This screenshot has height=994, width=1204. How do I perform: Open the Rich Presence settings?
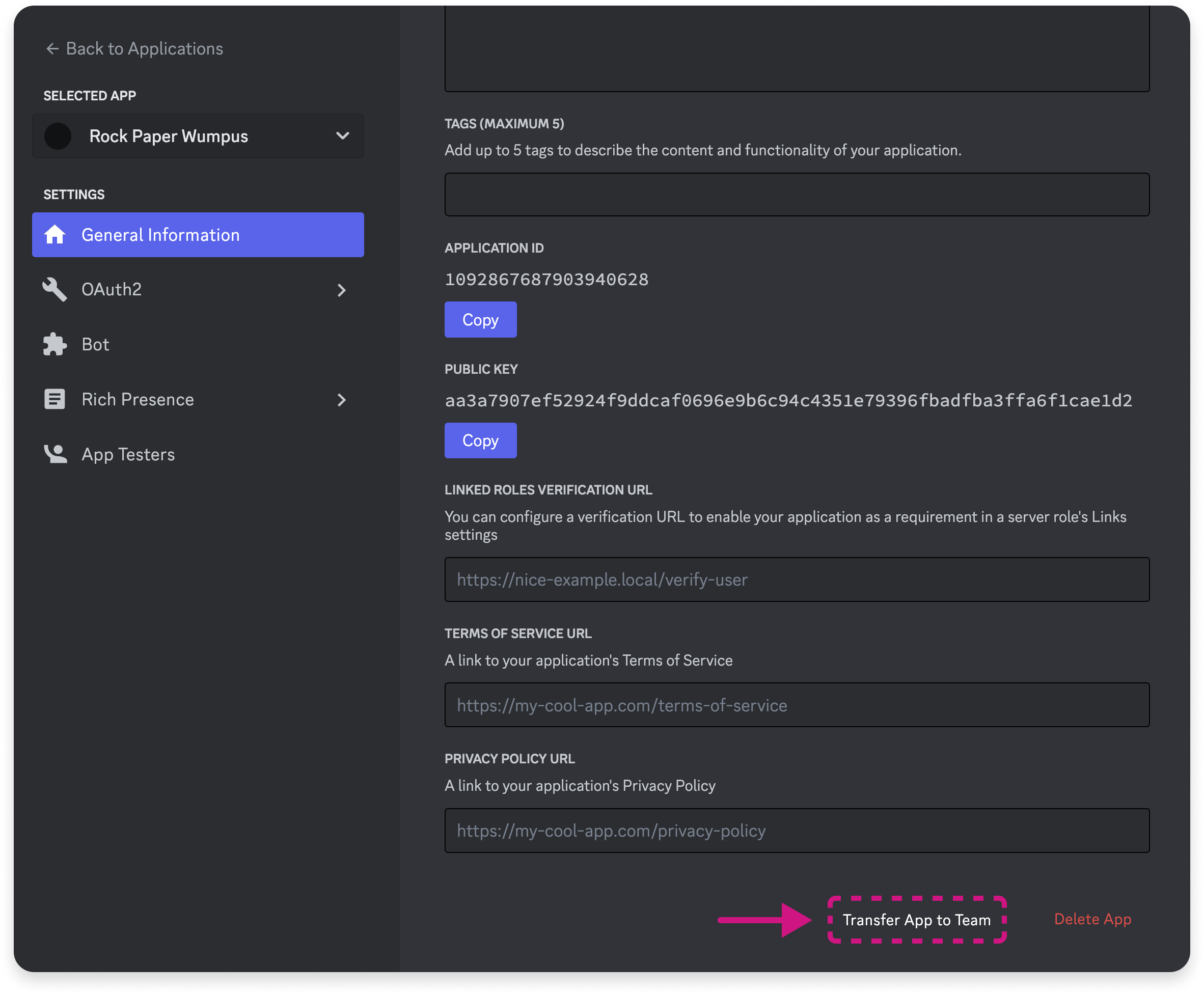point(198,399)
